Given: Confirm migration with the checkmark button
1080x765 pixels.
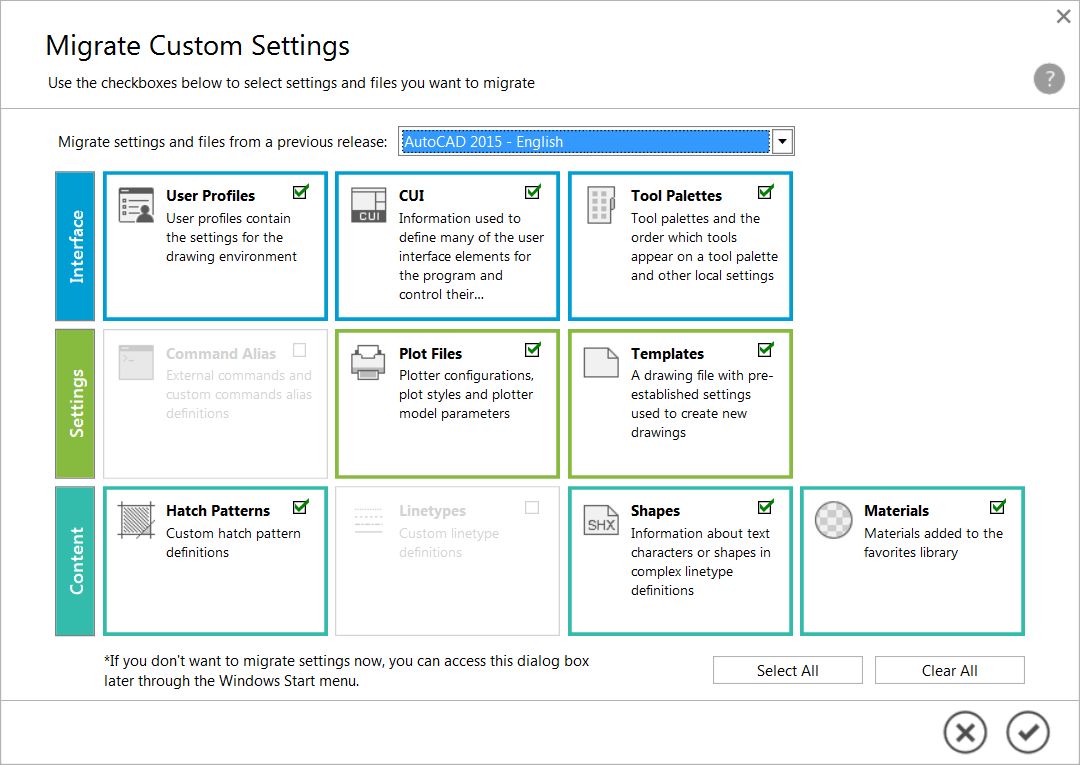Looking at the screenshot, I should pos(1027,732).
